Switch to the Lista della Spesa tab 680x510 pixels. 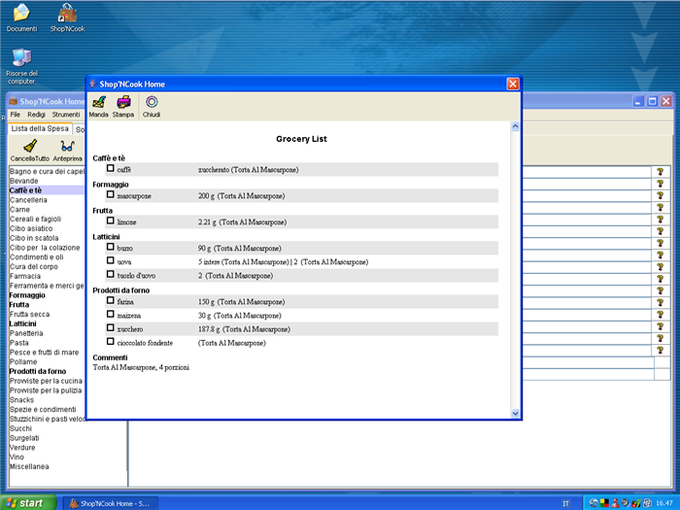40,128
